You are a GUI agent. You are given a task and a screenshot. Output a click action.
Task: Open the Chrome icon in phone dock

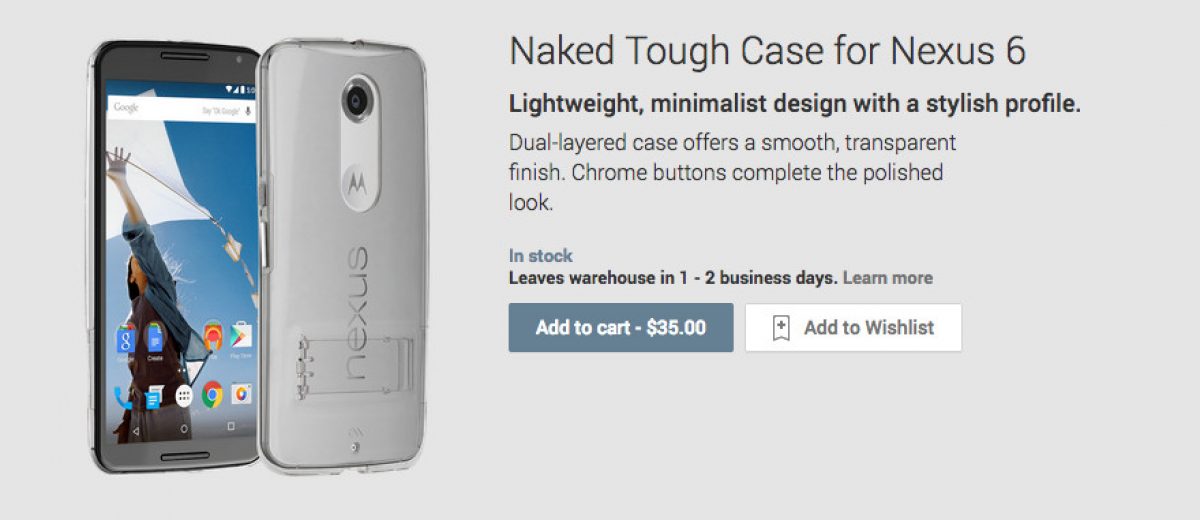point(212,395)
